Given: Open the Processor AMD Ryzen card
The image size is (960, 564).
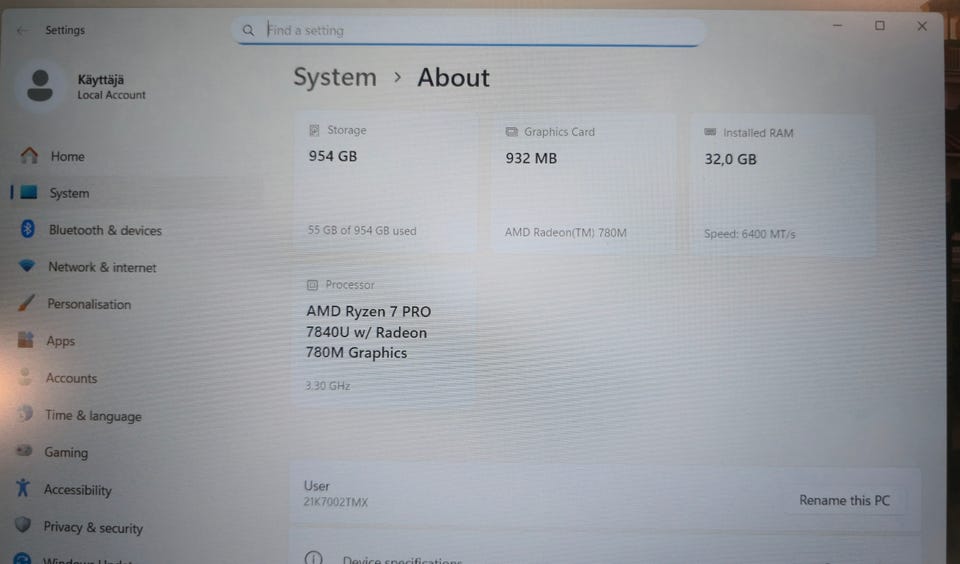Looking at the screenshot, I should coord(384,338).
